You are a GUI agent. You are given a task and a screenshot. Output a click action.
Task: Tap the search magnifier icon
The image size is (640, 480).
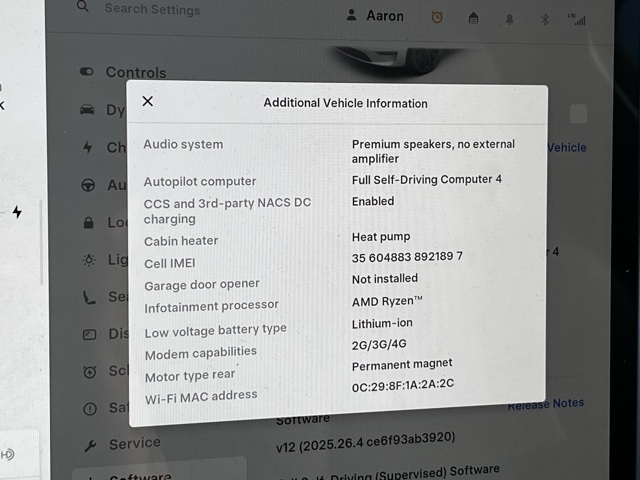point(83,6)
